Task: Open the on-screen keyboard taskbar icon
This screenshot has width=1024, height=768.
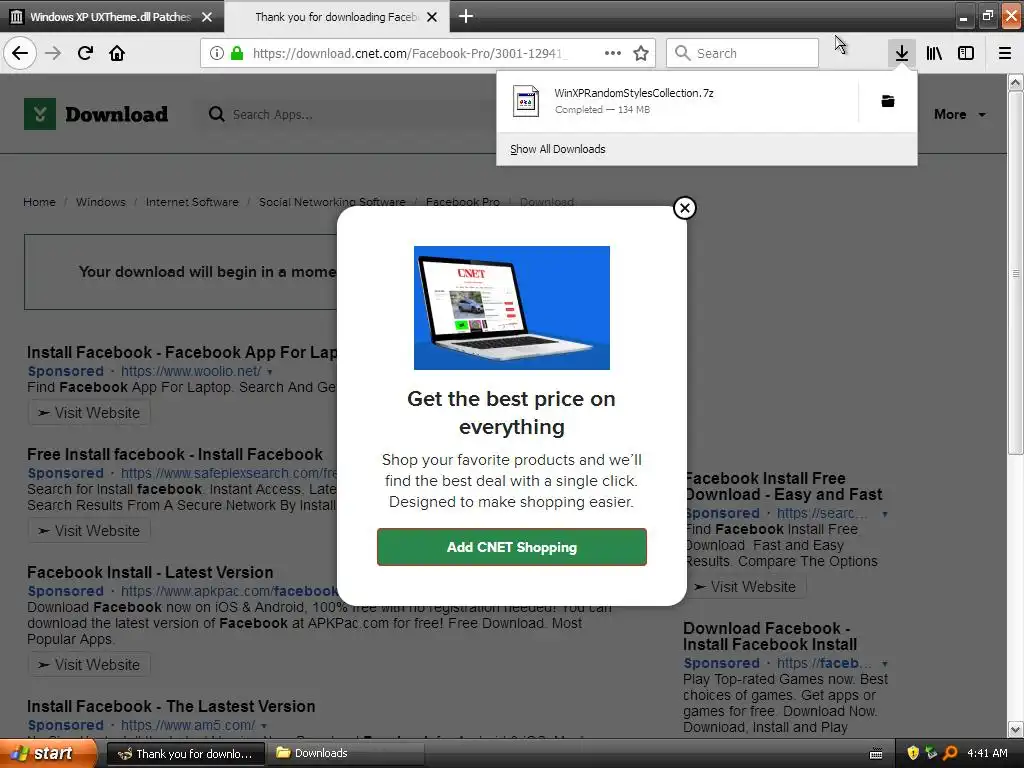Action: click(876, 754)
